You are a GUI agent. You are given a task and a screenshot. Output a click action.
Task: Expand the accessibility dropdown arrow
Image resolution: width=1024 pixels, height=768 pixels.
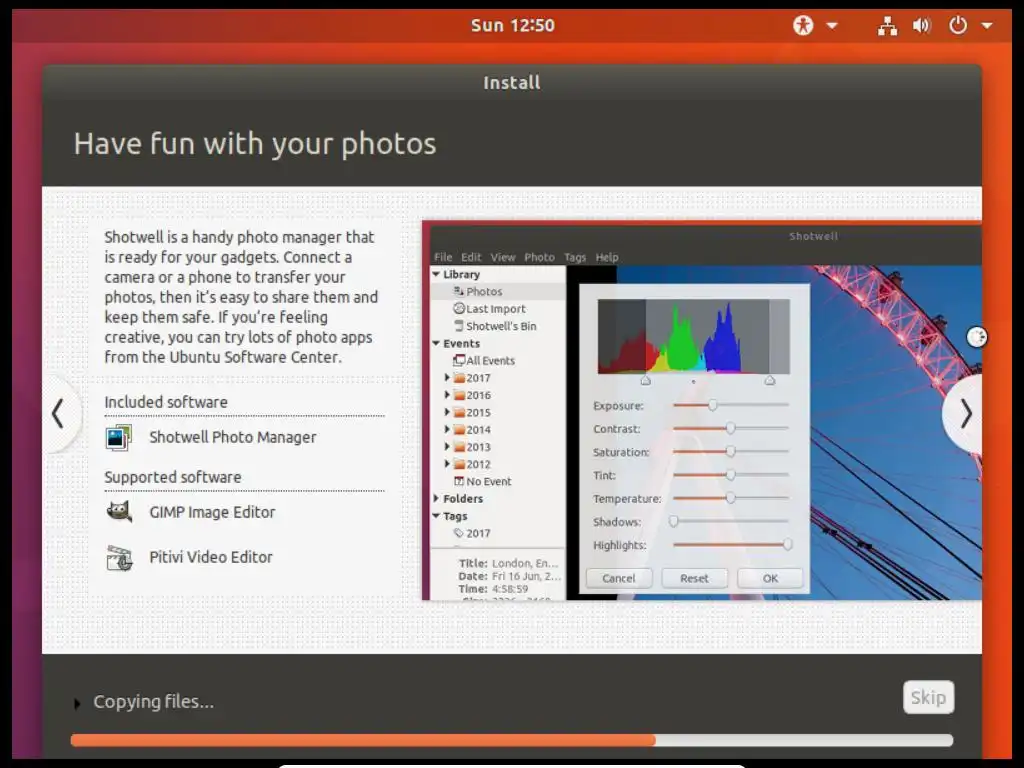832,26
